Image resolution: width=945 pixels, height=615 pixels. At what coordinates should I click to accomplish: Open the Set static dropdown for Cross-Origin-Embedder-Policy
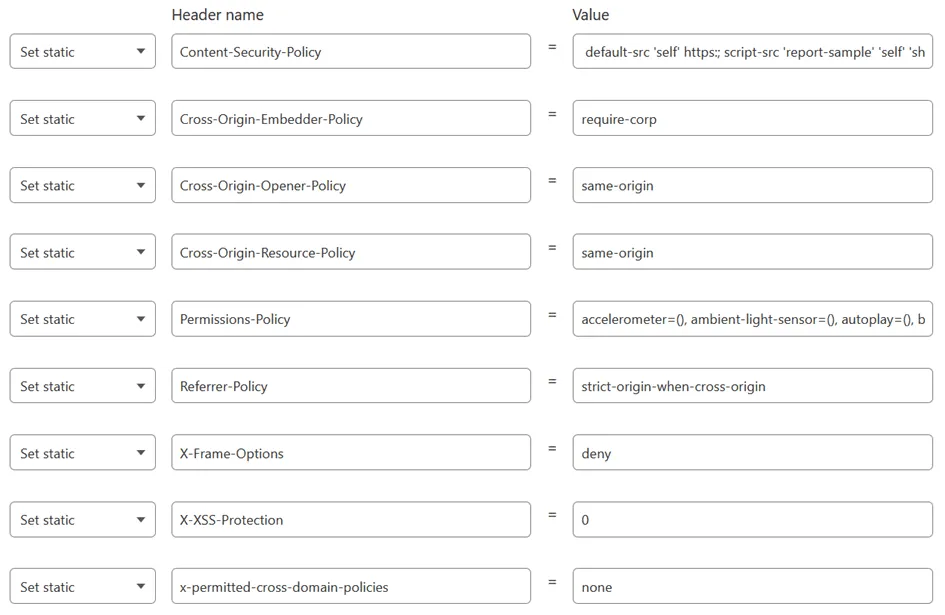[82, 119]
